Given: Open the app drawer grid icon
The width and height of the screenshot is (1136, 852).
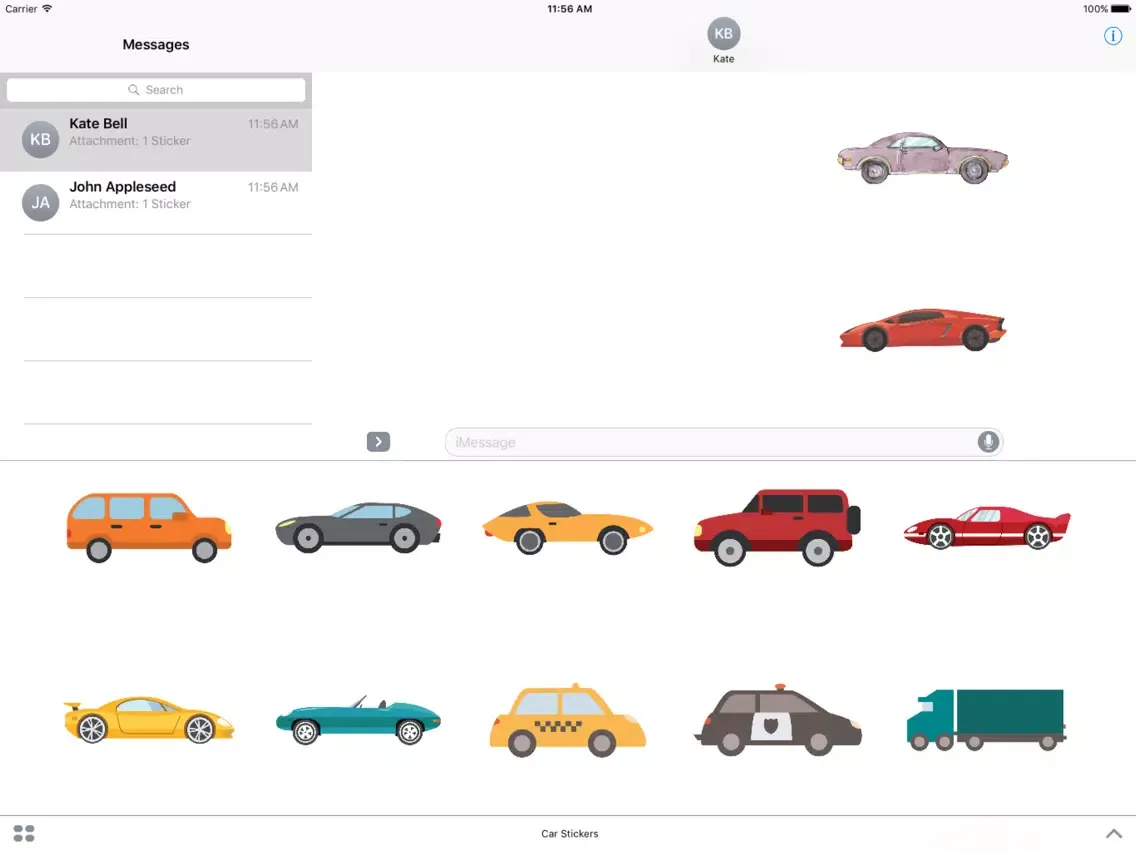Looking at the screenshot, I should pos(24,834).
